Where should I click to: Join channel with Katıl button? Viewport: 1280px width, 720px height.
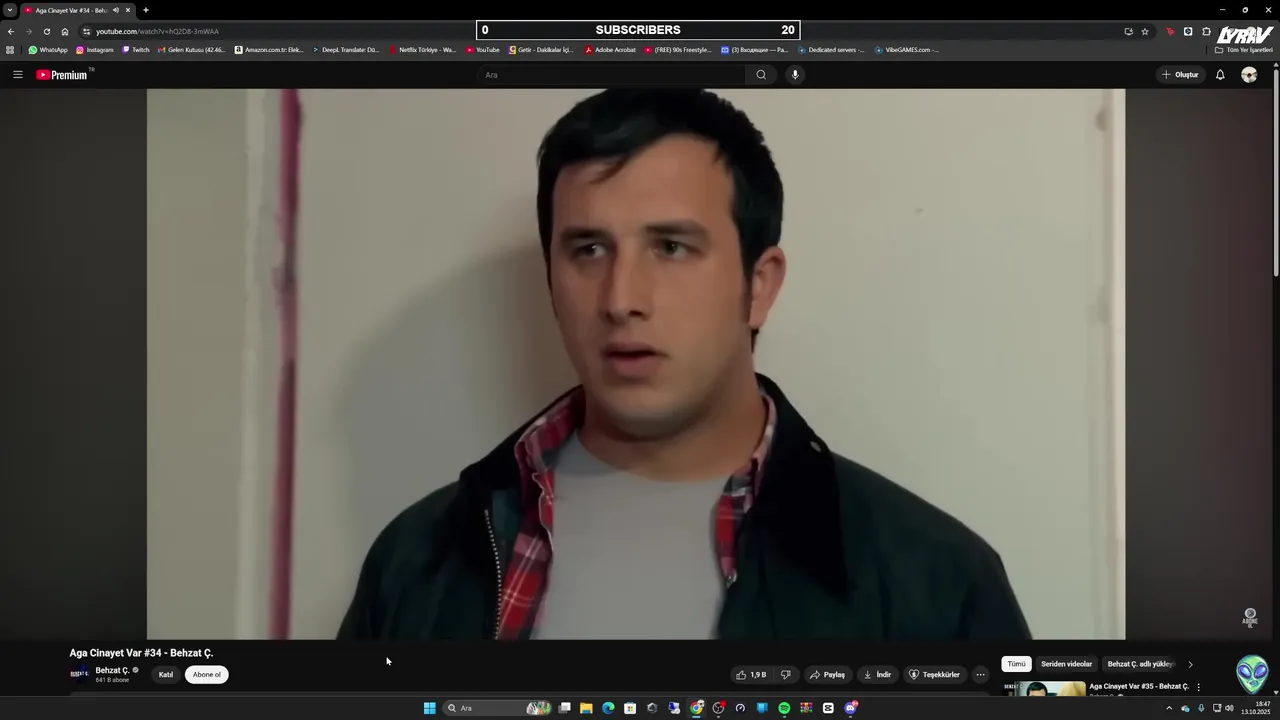[x=166, y=675]
